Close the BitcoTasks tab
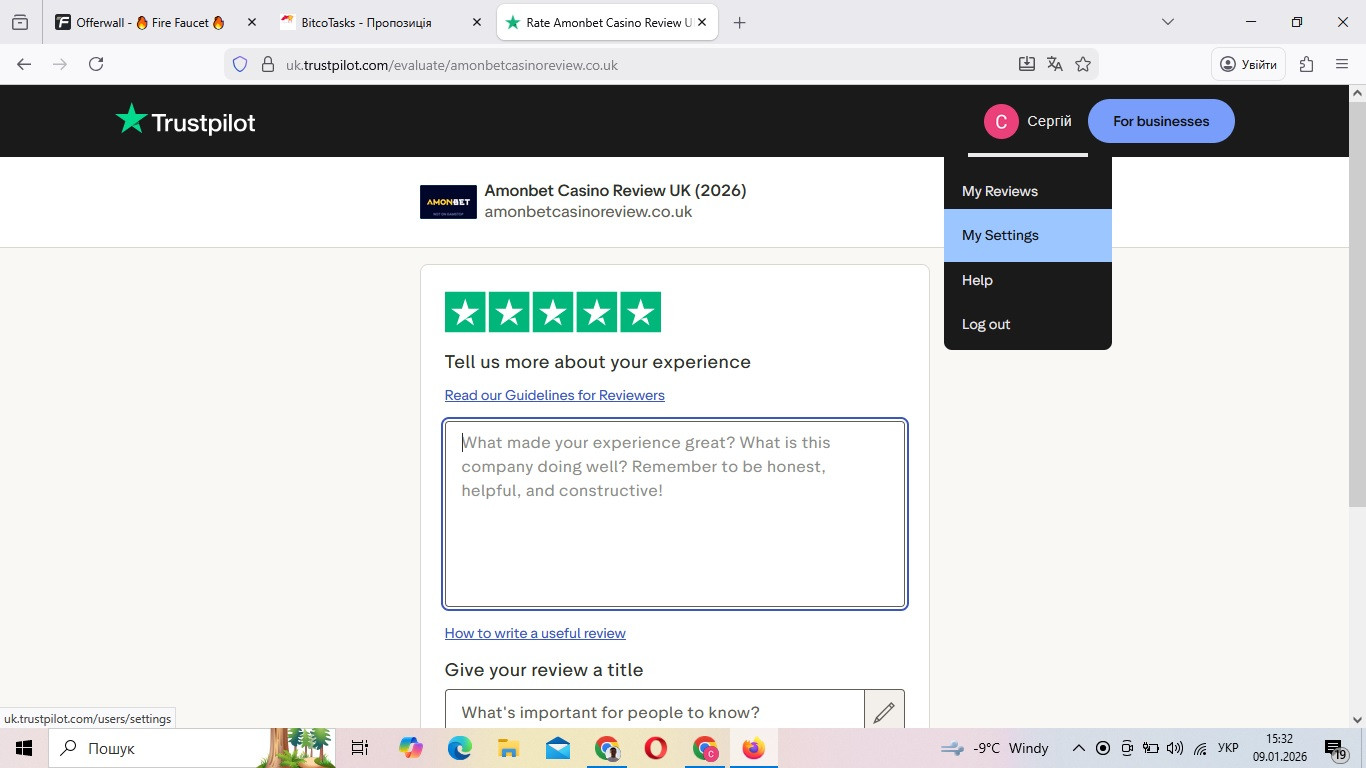1366x768 pixels. (x=477, y=22)
